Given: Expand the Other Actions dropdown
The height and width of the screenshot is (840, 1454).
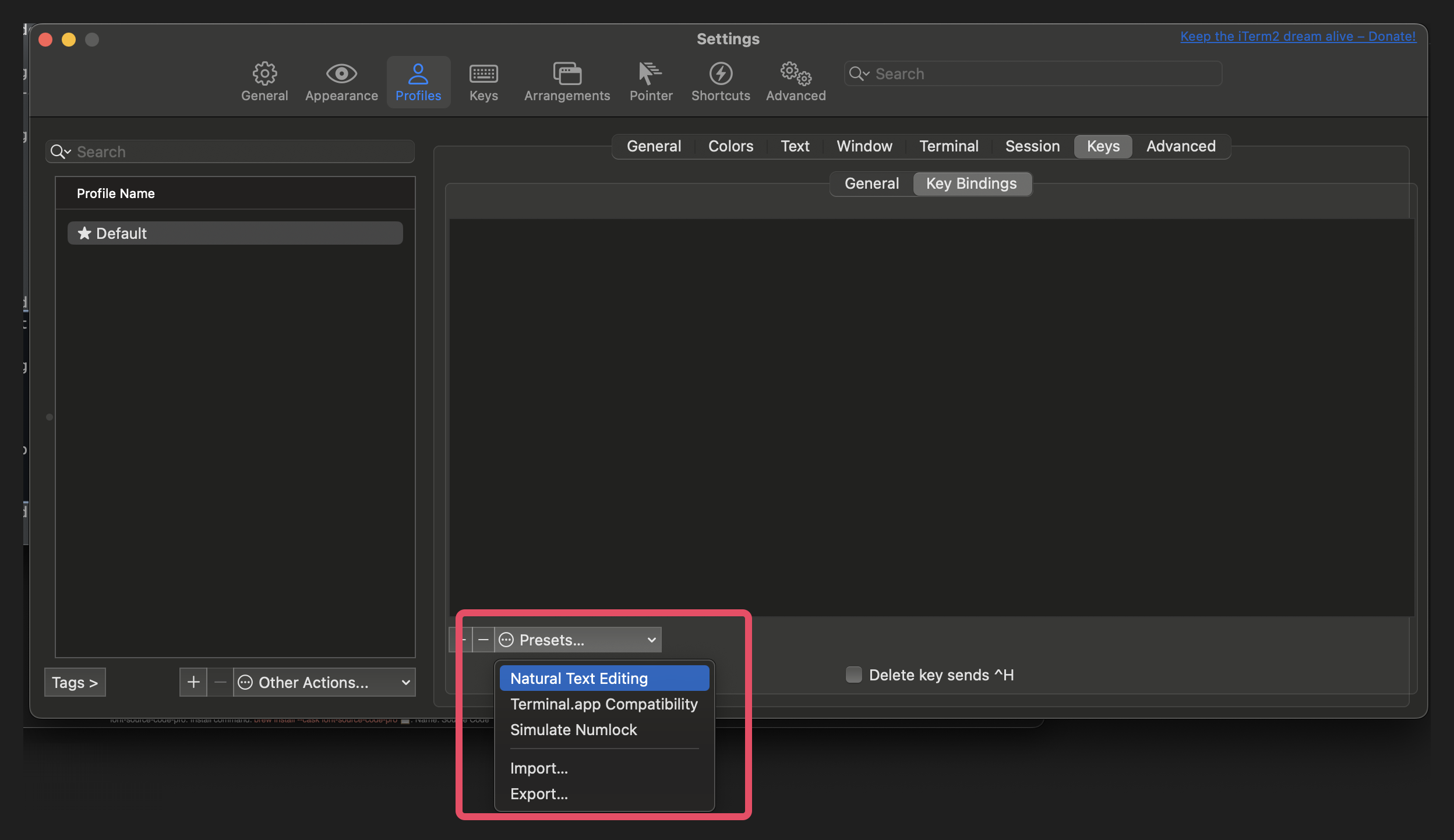Looking at the screenshot, I should coord(324,682).
